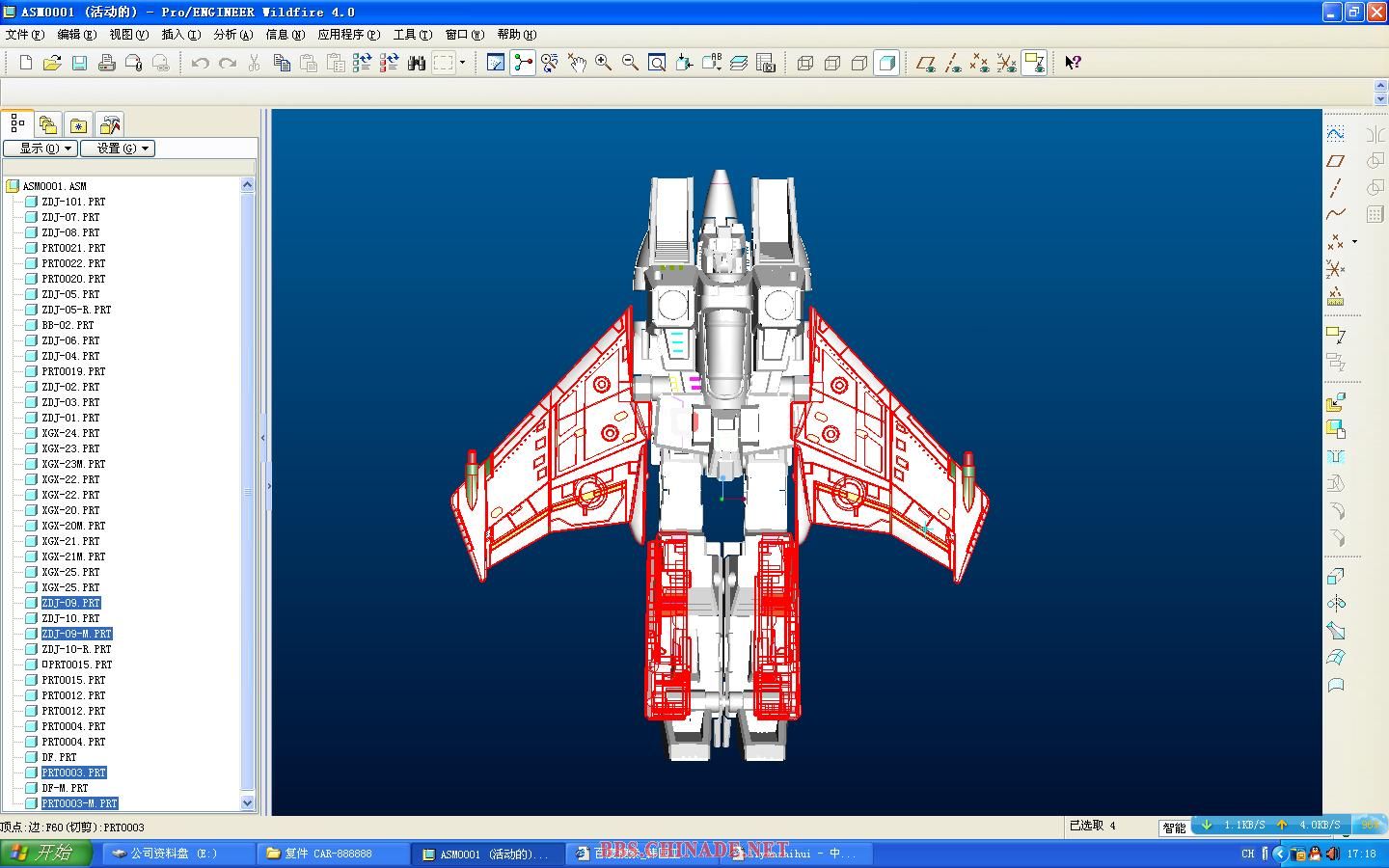1389x868 pixels.
Task: Open the 分析 menu
Action: [x=232, y=35]
